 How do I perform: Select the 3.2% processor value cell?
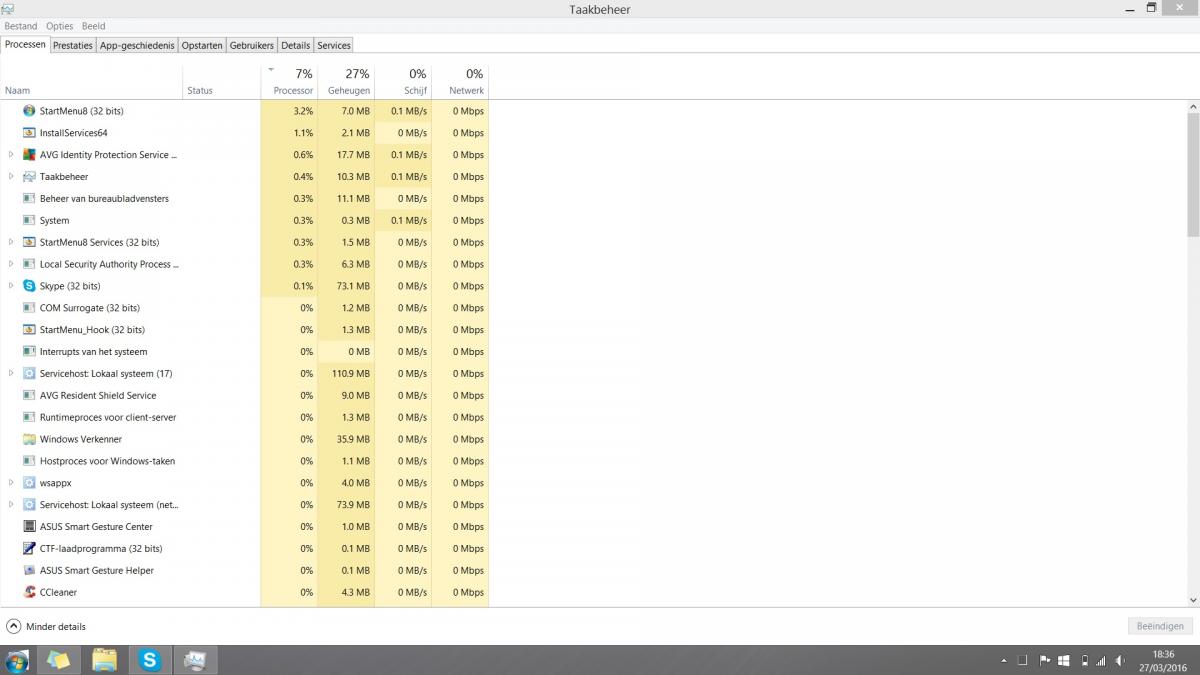[x=289, y=111]
